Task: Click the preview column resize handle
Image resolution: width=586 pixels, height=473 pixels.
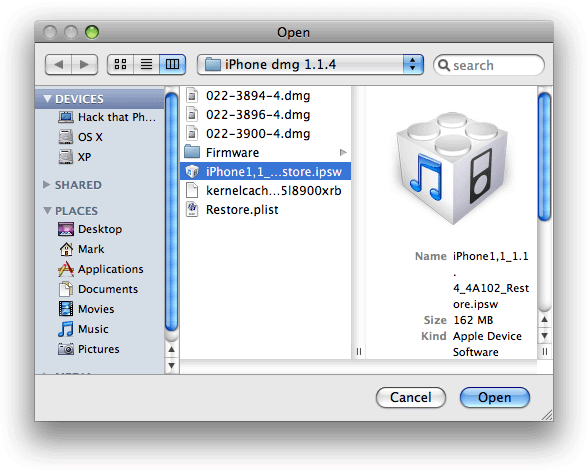Action: tap(545, 351)
